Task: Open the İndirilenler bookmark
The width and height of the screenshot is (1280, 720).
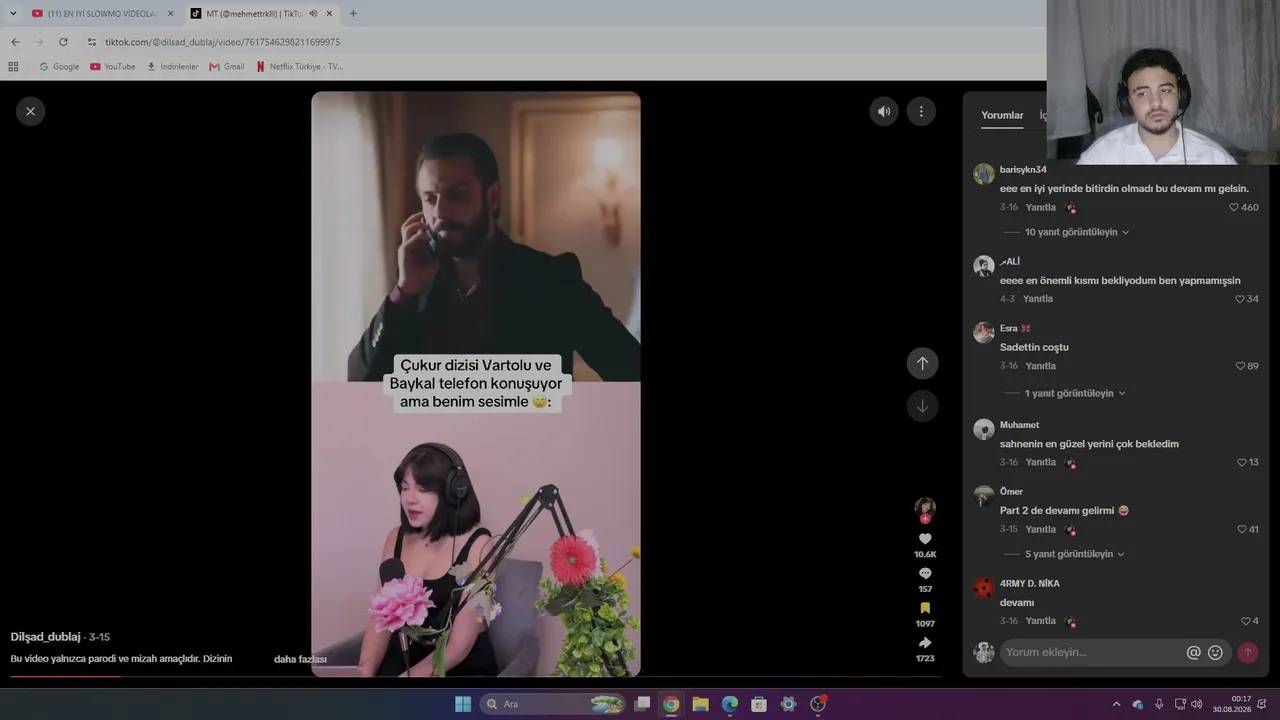Action: 172,67
